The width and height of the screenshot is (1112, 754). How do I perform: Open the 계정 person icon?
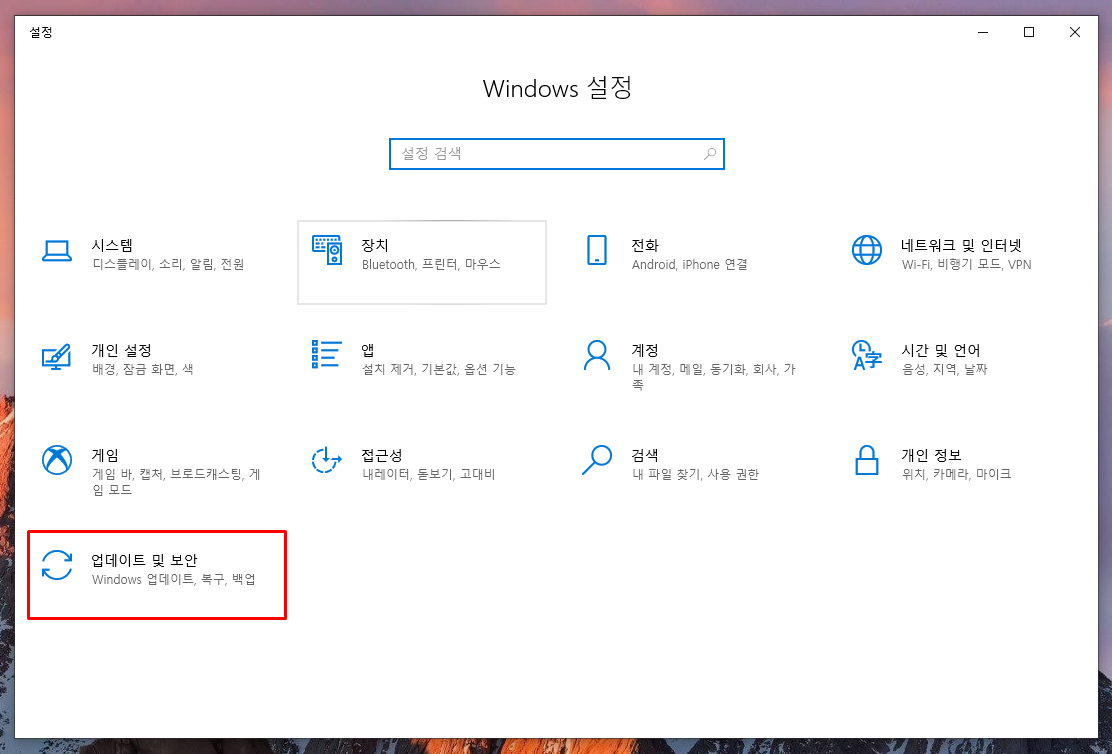[596, 355]
